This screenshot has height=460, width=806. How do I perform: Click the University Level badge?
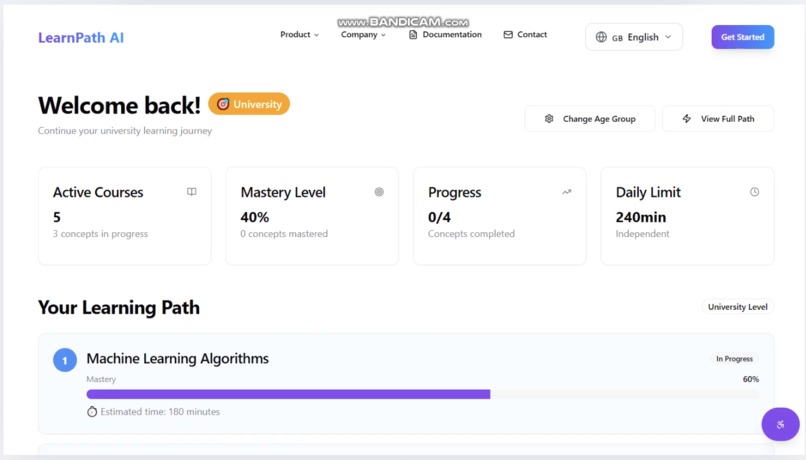(737, 307)
